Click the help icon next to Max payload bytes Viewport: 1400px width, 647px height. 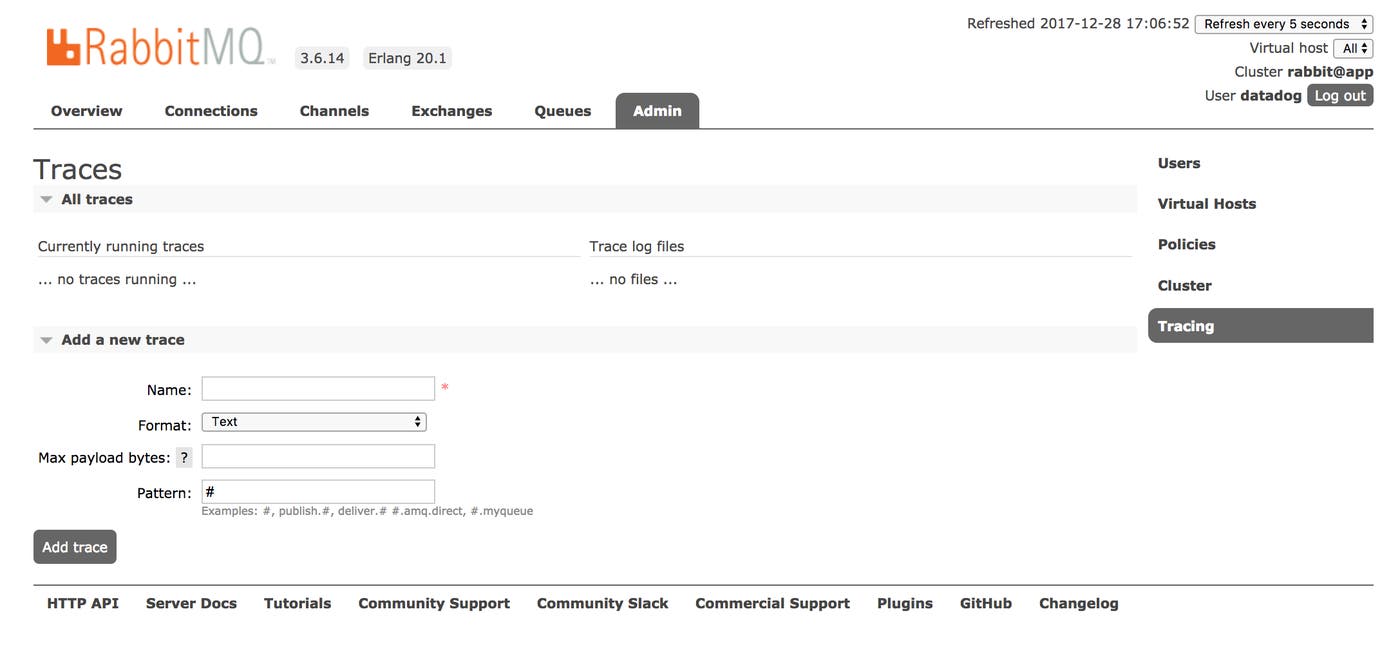(x=184, y=457)
